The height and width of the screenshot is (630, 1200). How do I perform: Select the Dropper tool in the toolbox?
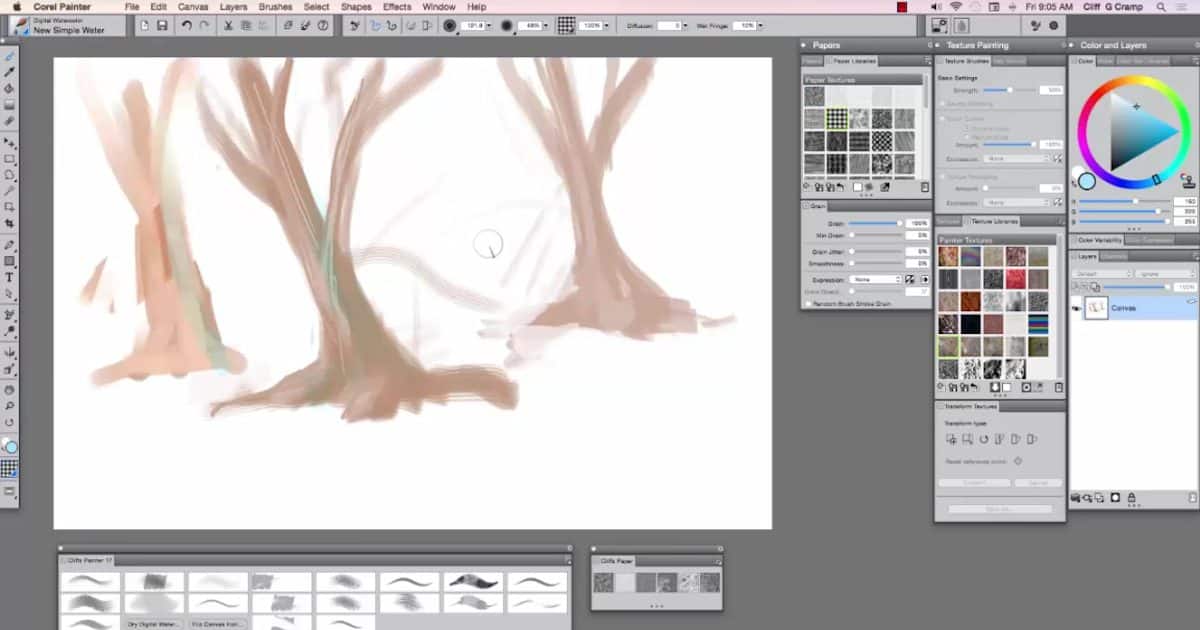tap(8, 71)
